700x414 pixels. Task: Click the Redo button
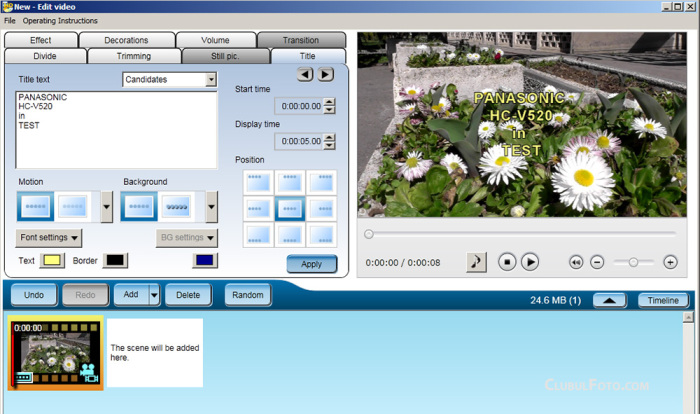click(85, 295)
